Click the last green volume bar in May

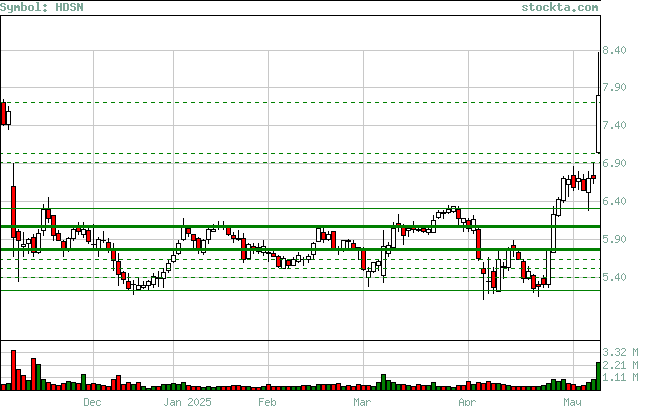598,376
